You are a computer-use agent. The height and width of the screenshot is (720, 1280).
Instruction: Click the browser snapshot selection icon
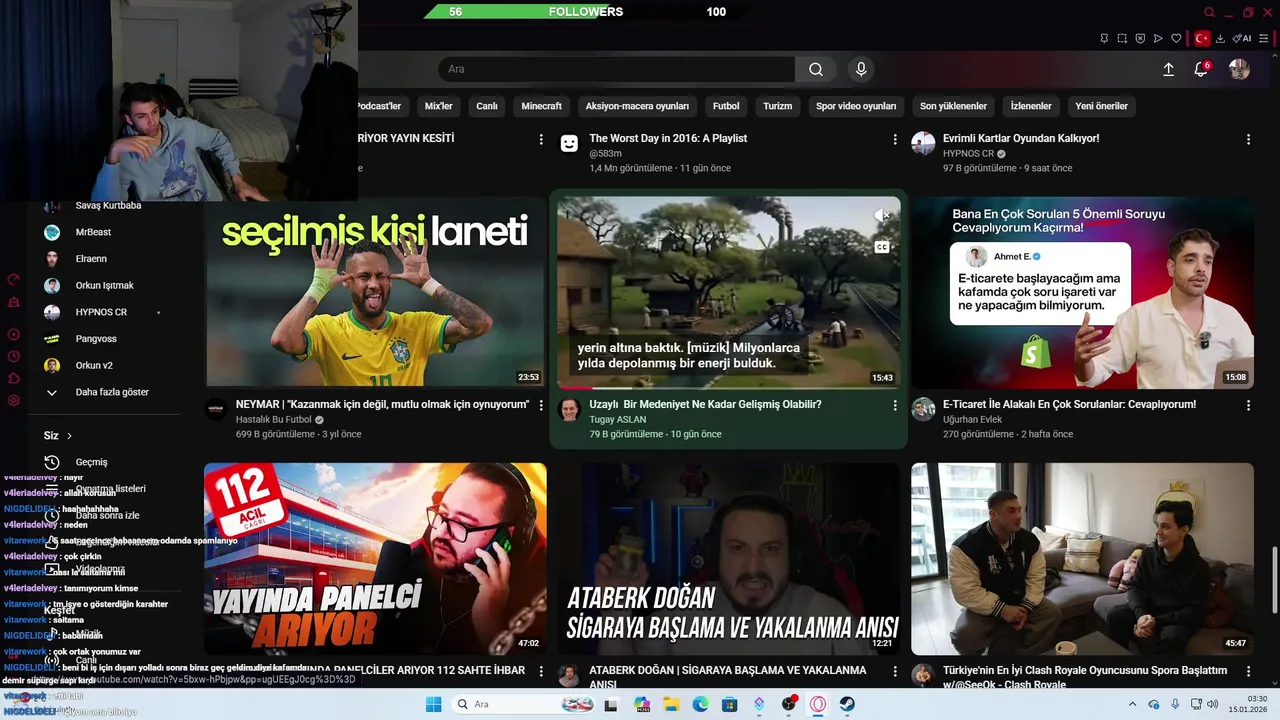click(1122, 39)
